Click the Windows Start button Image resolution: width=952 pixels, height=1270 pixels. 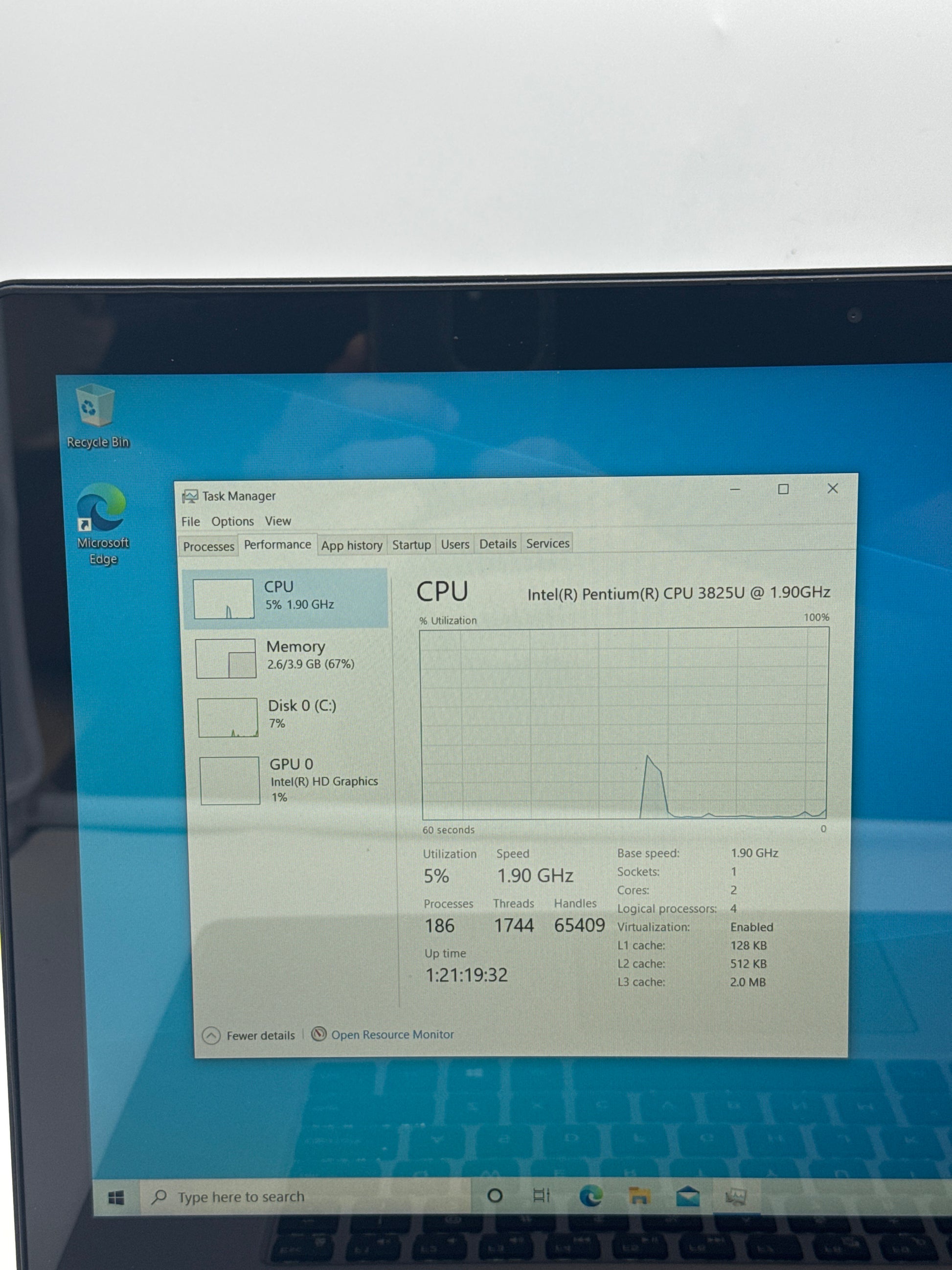[116, 1198]
